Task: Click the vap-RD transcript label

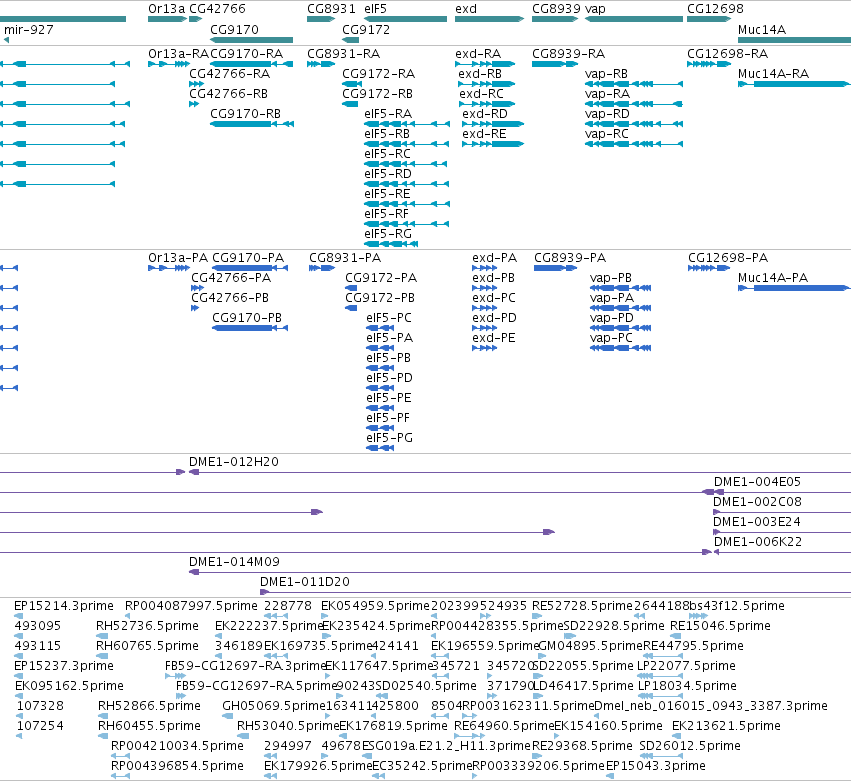Action: [607, 114]
